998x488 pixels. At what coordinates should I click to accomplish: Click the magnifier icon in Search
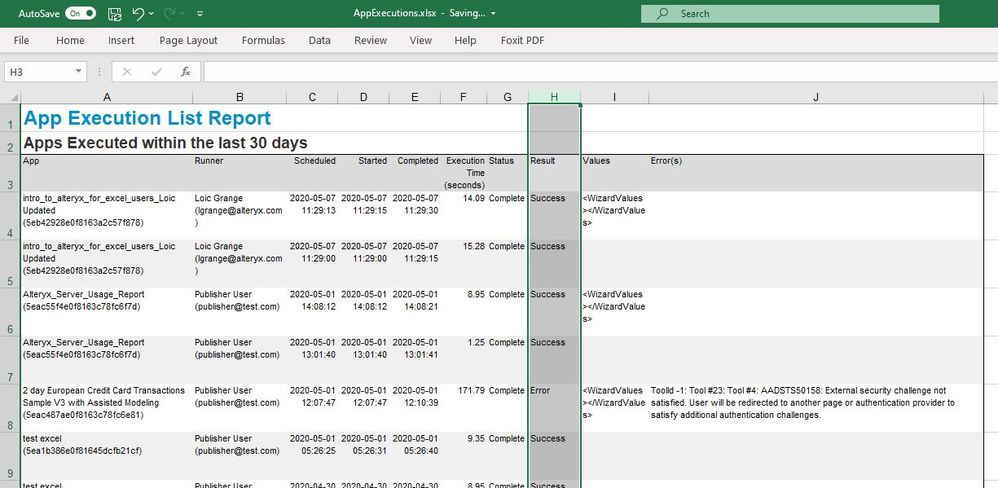click(662, 13)
